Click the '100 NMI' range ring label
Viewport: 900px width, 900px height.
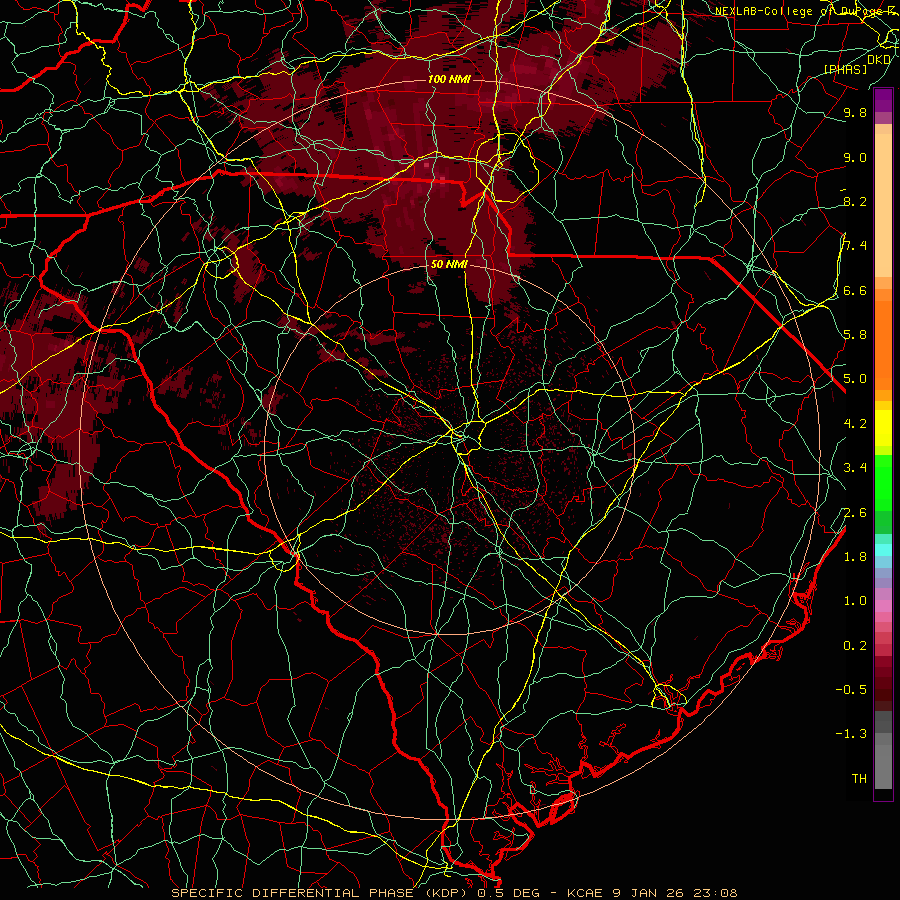[448, 79]
